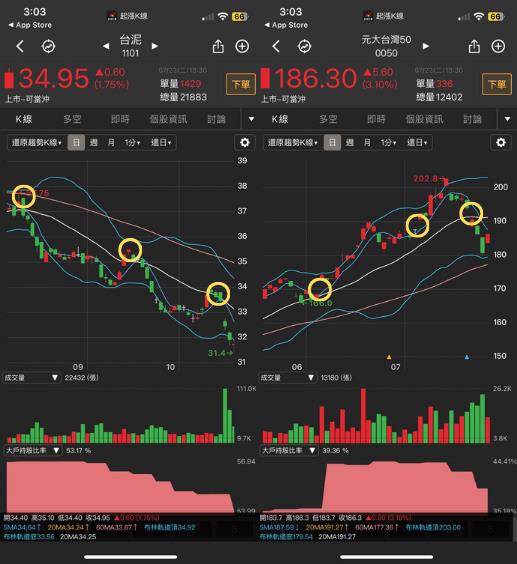The image size is (517, 564).
Task: Select 日 period on 元大台灣50 chart
Action: [x=332, y=142]
